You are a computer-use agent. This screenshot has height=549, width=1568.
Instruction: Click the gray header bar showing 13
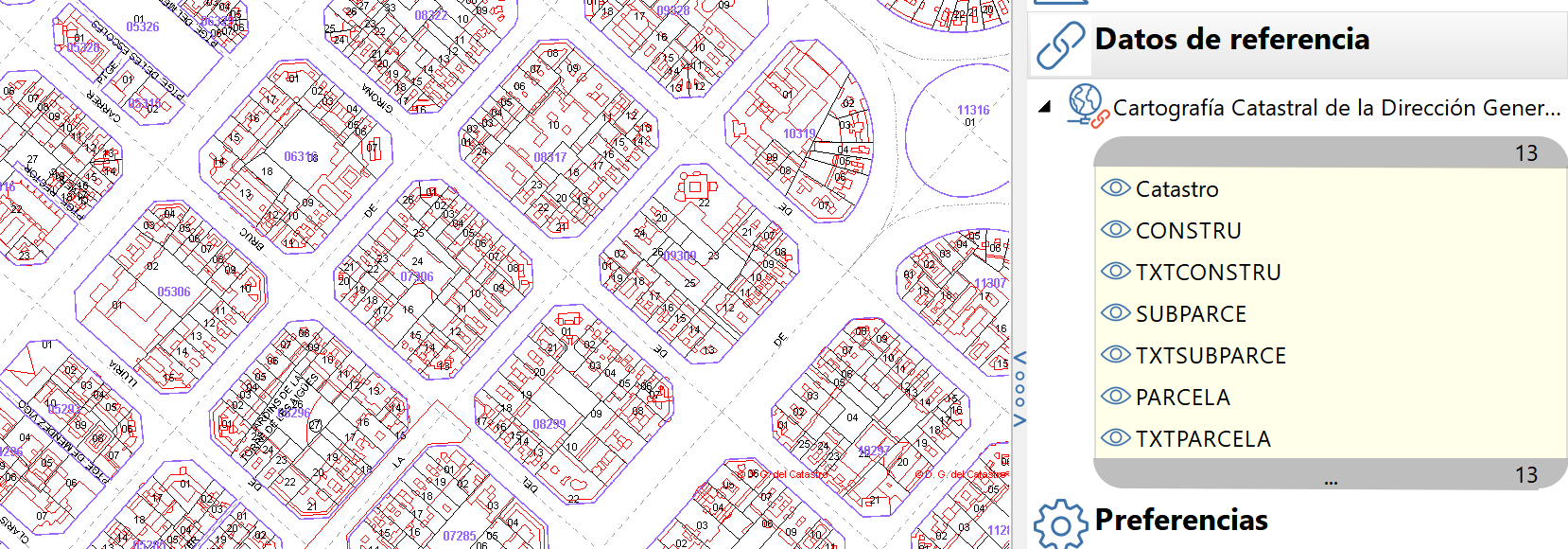pyautogui.click(x=1330, y=153)
